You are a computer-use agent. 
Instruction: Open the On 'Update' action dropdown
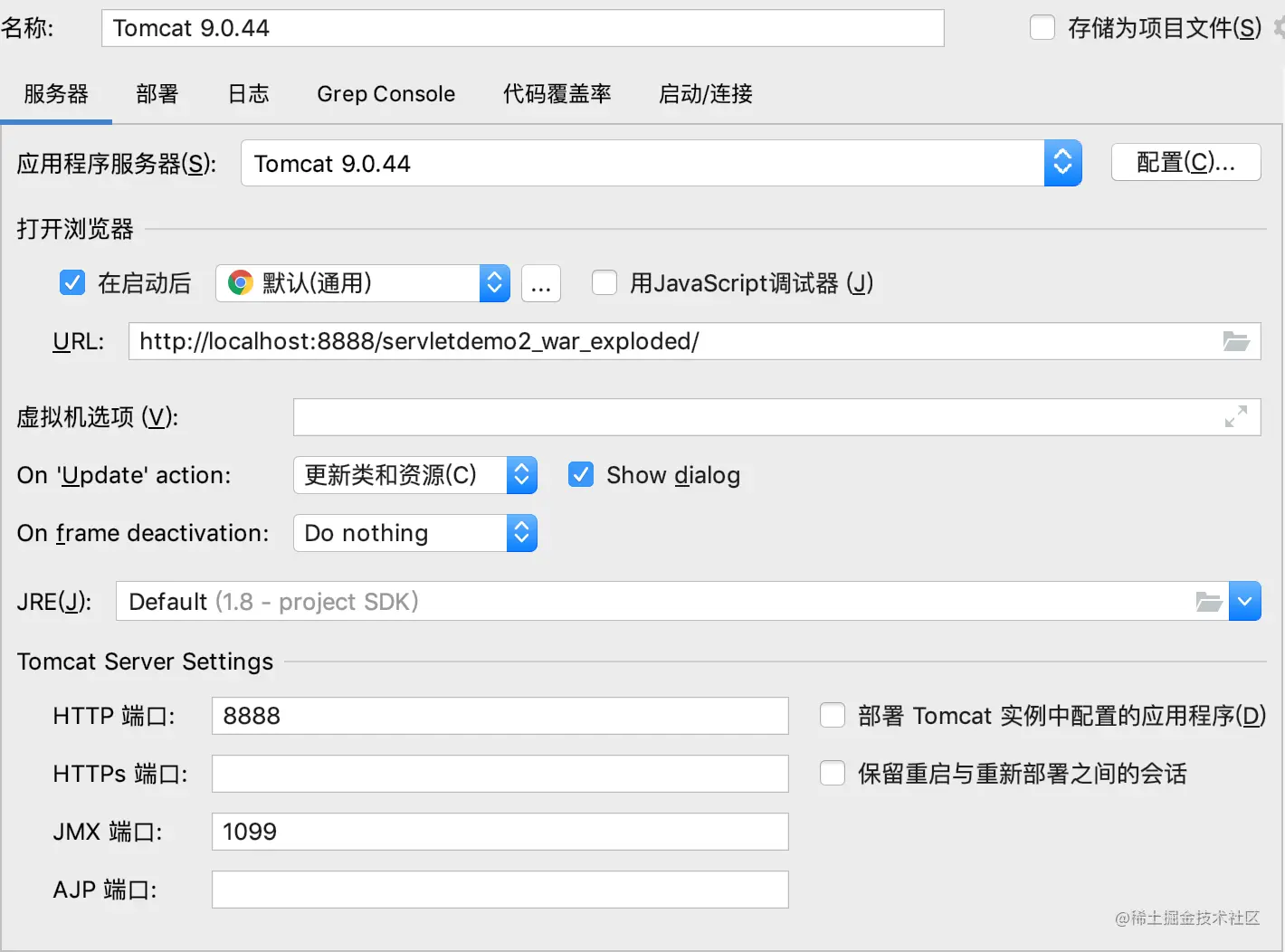(x=415, y=475)
